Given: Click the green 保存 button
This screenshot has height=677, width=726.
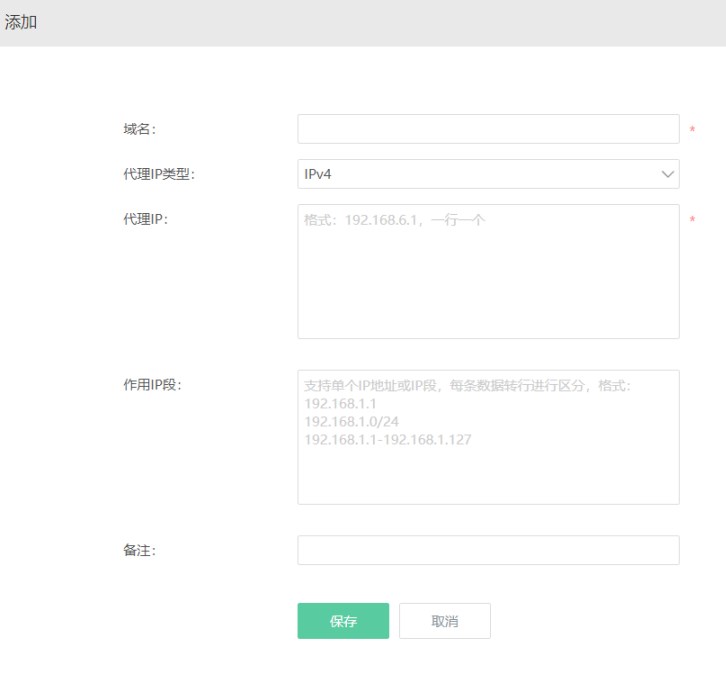Looking at the screenshot, I should coord(343,621).
